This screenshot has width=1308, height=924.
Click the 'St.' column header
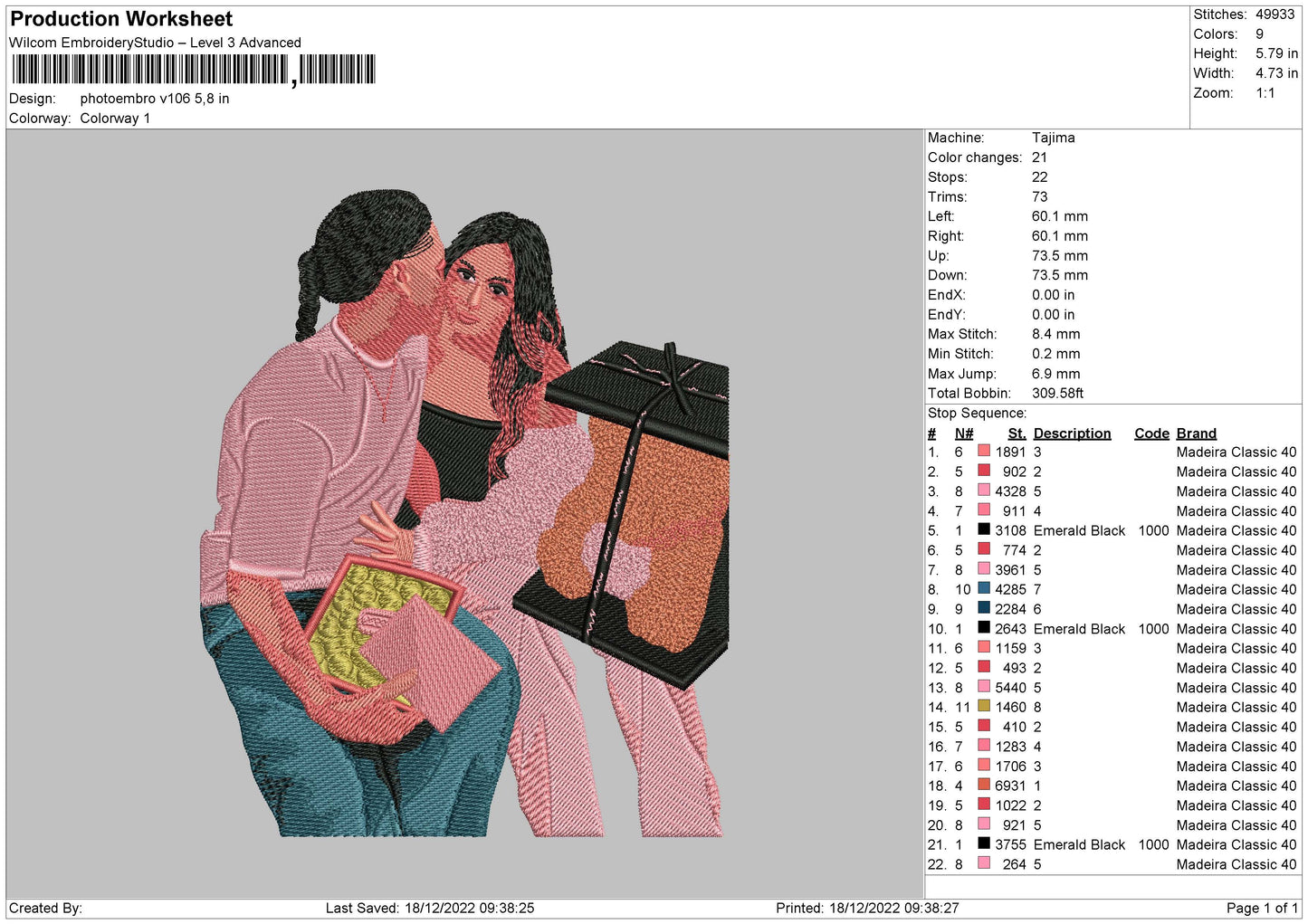(x=1017, y=433)
